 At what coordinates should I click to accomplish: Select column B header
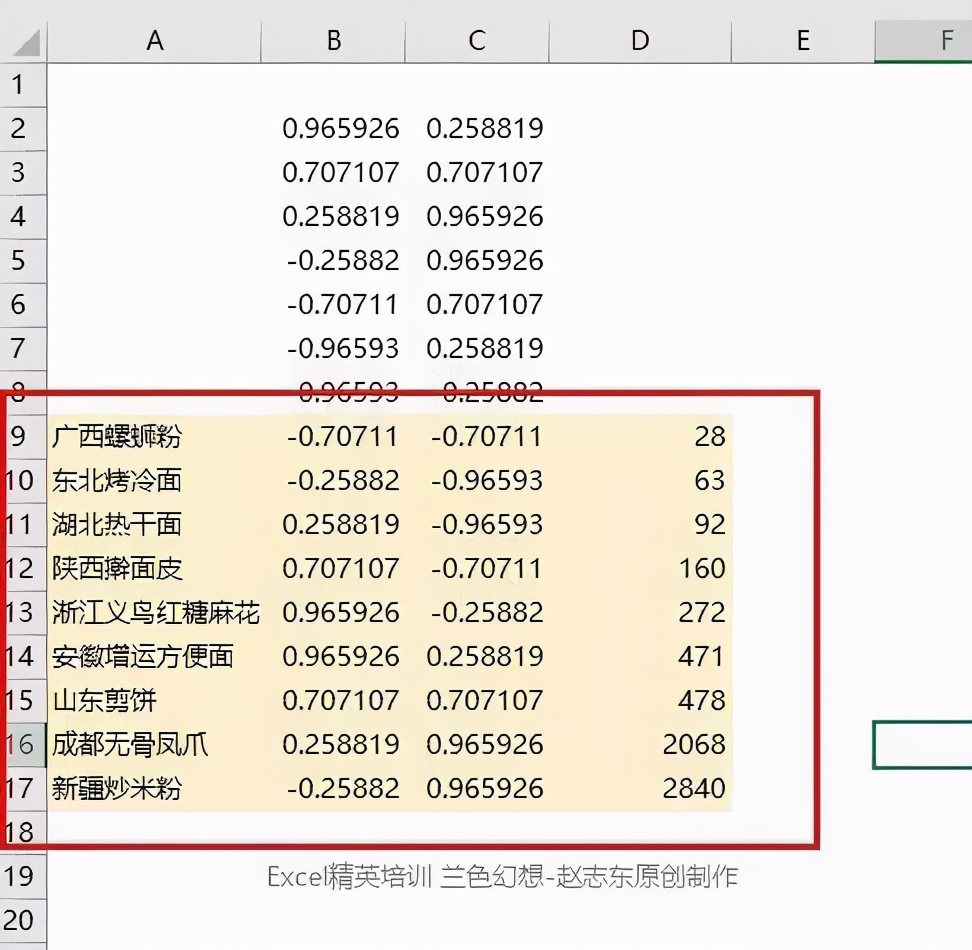pos(334,40)
